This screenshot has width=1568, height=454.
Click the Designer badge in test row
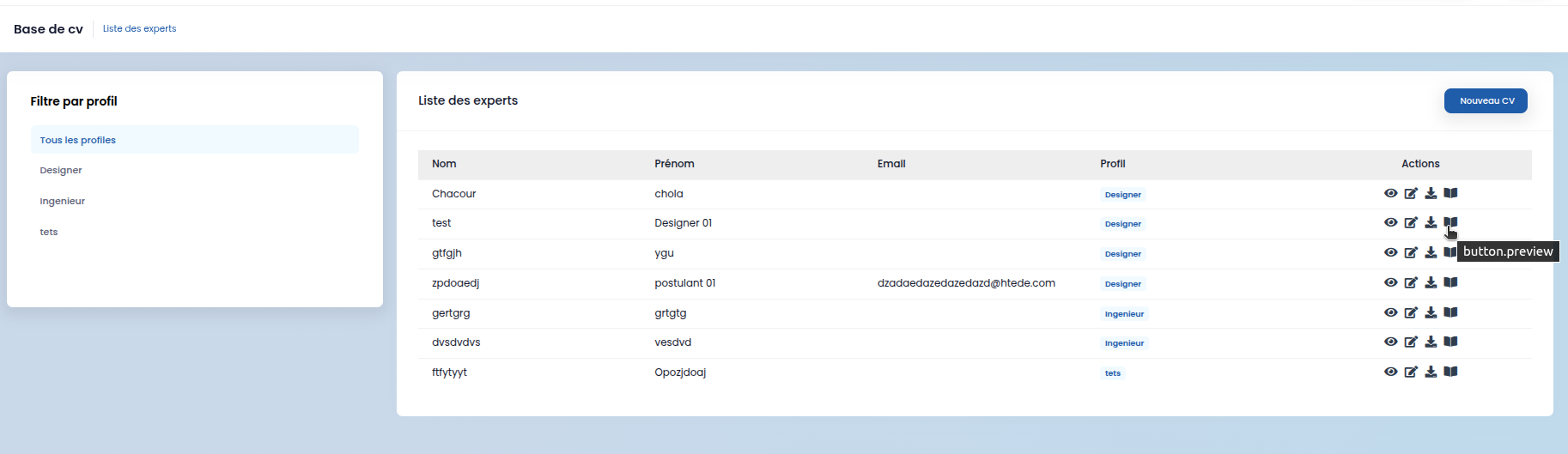[x=1122, y=224]
